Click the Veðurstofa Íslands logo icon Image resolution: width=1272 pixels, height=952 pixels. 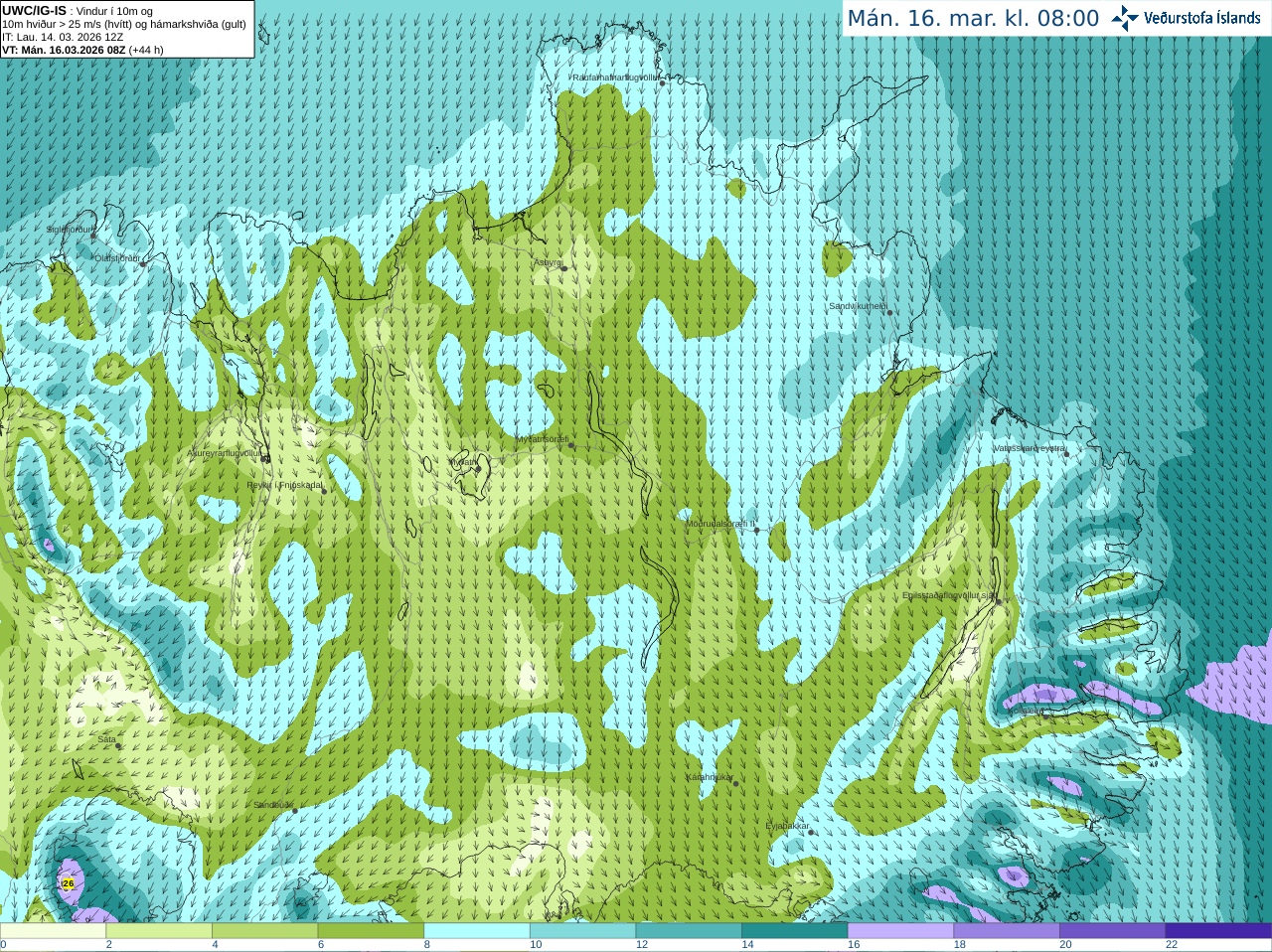[1125, 18]
